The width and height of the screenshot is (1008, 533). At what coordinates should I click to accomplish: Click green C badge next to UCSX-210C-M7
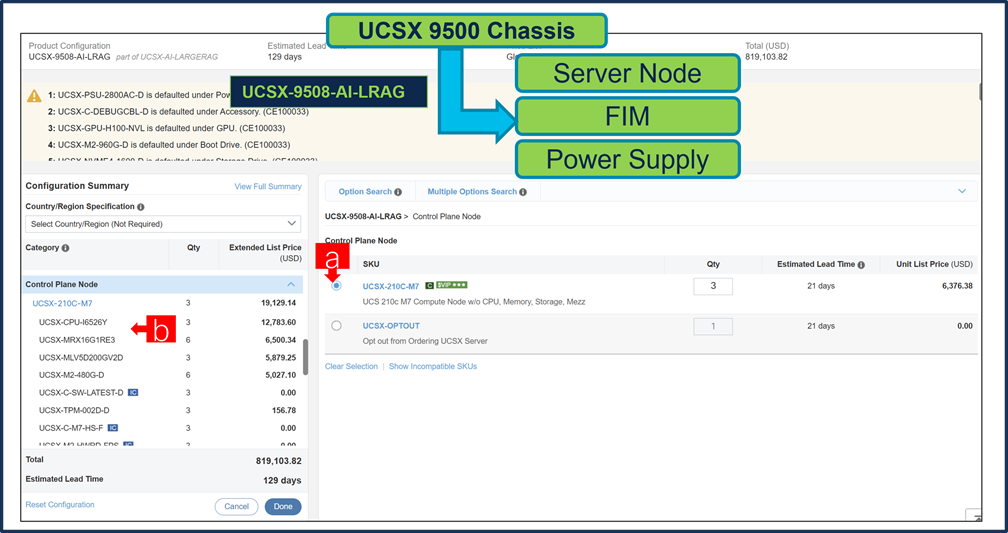[x=429, y=286]
